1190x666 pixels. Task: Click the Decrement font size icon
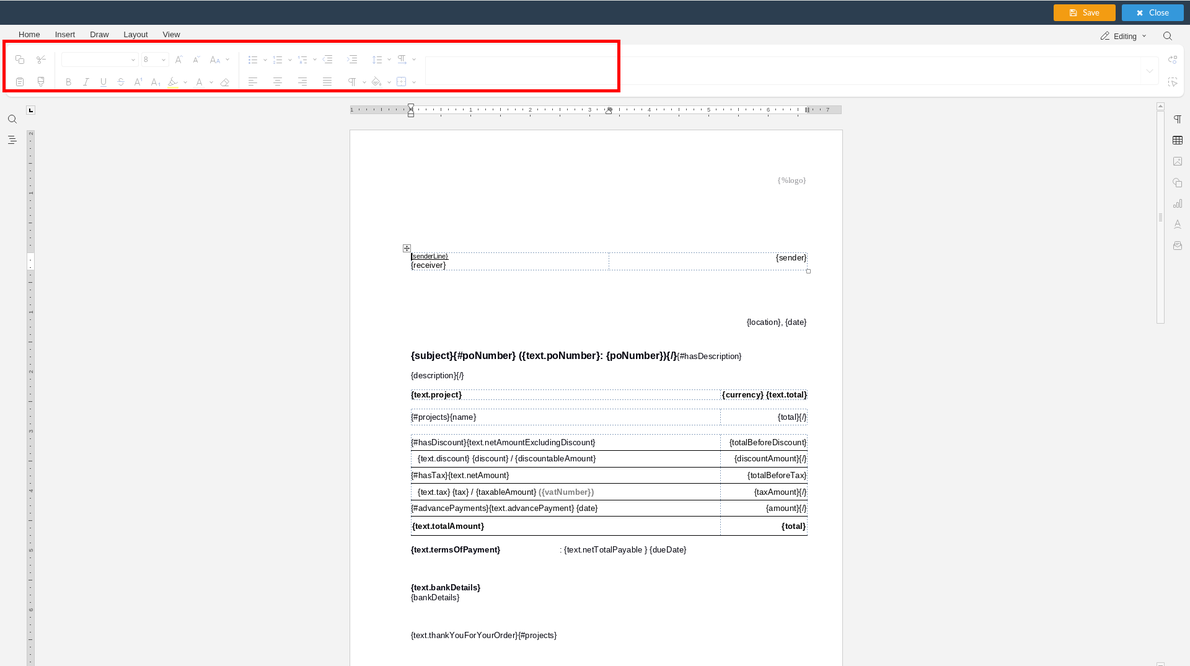pyautogui.click(x=196, y=59)
